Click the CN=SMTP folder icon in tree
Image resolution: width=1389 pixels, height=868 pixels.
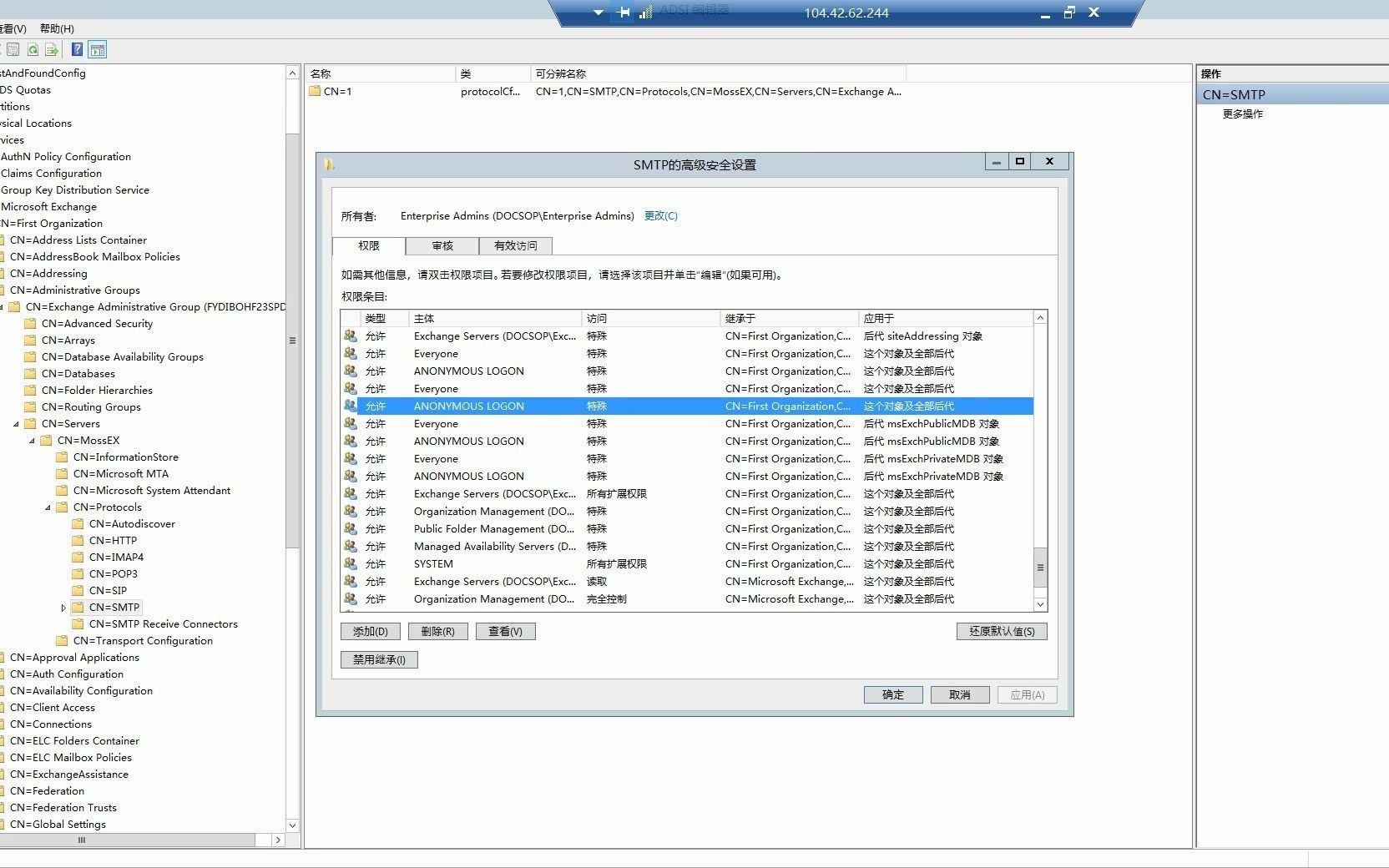click(x=78, y=607)
